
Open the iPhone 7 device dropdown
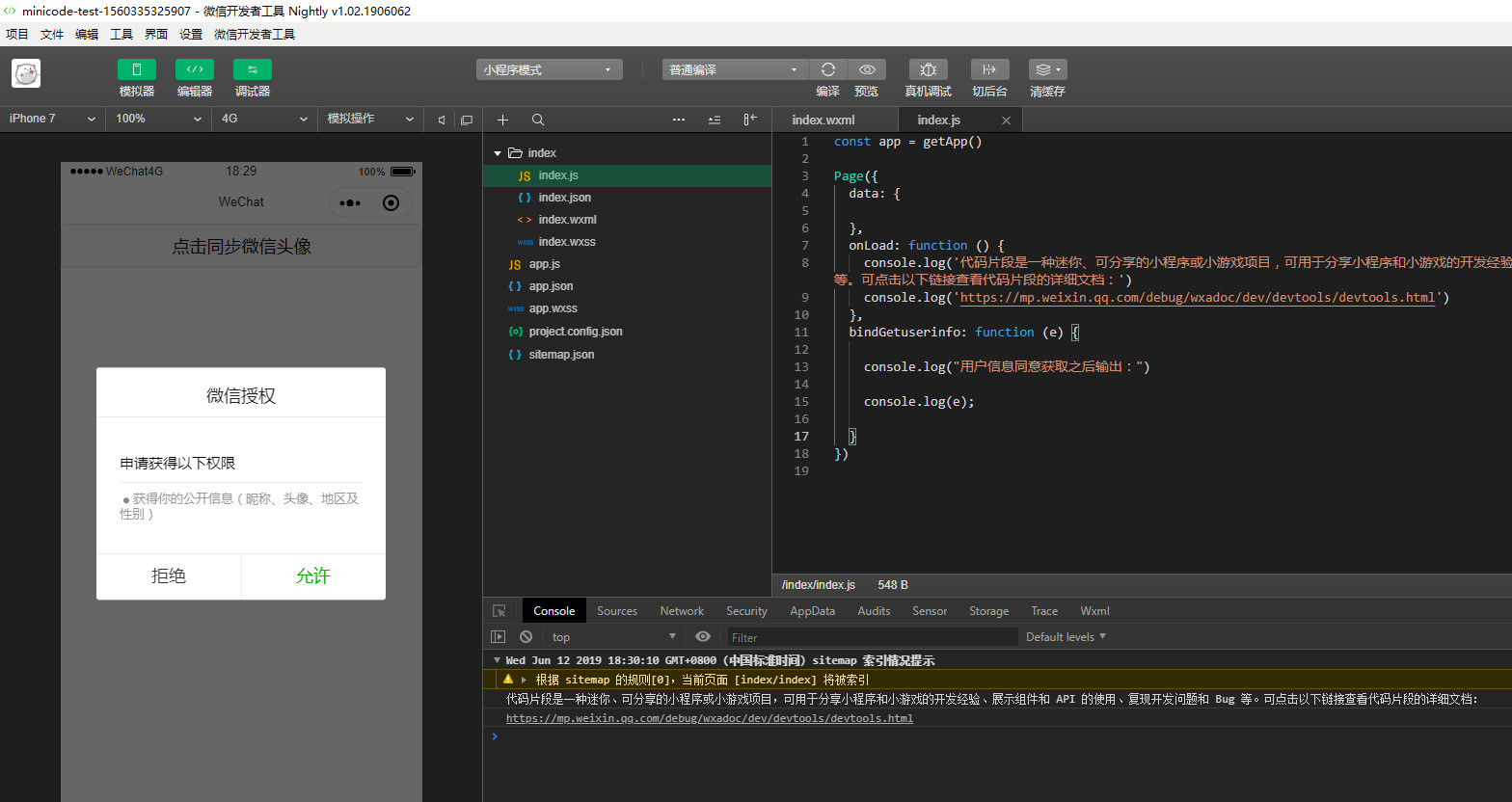(x=52, y=119)
